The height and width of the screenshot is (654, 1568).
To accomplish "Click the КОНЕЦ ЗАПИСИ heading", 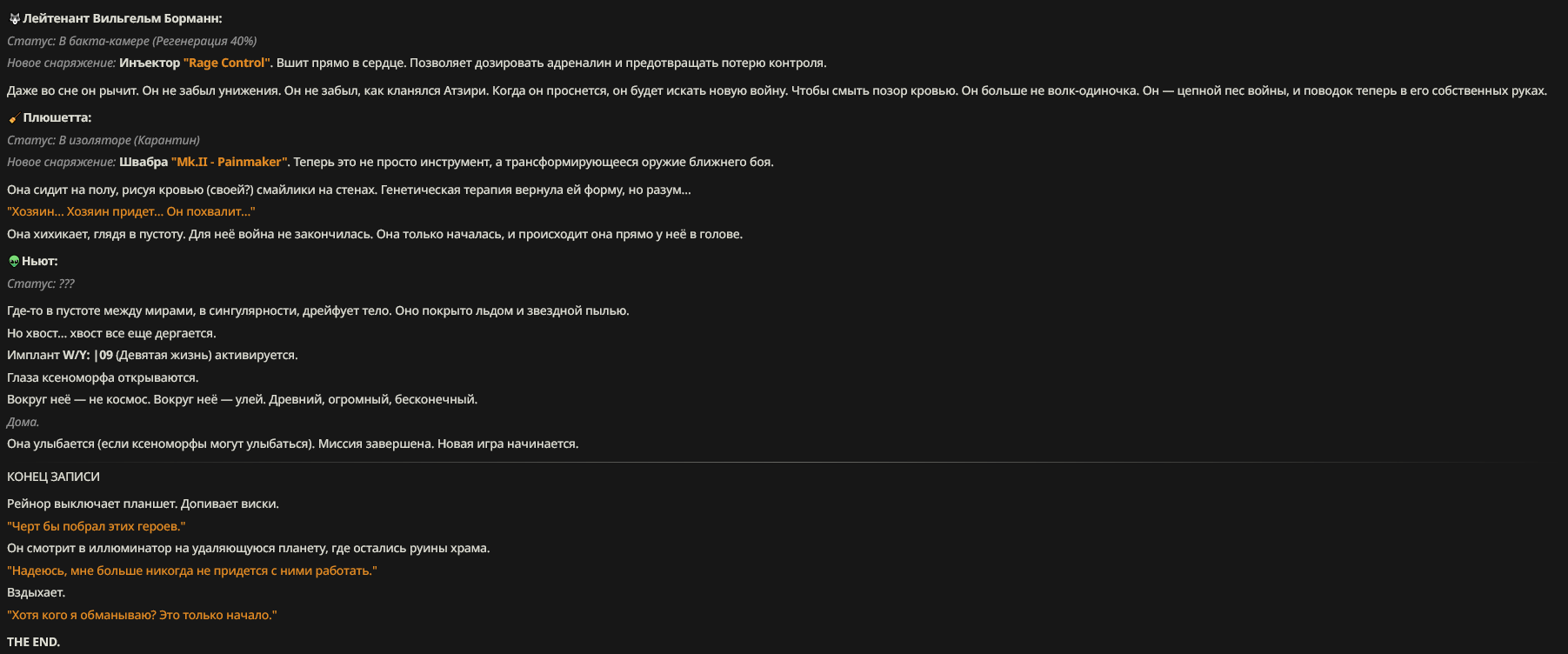I will point(53,477).
